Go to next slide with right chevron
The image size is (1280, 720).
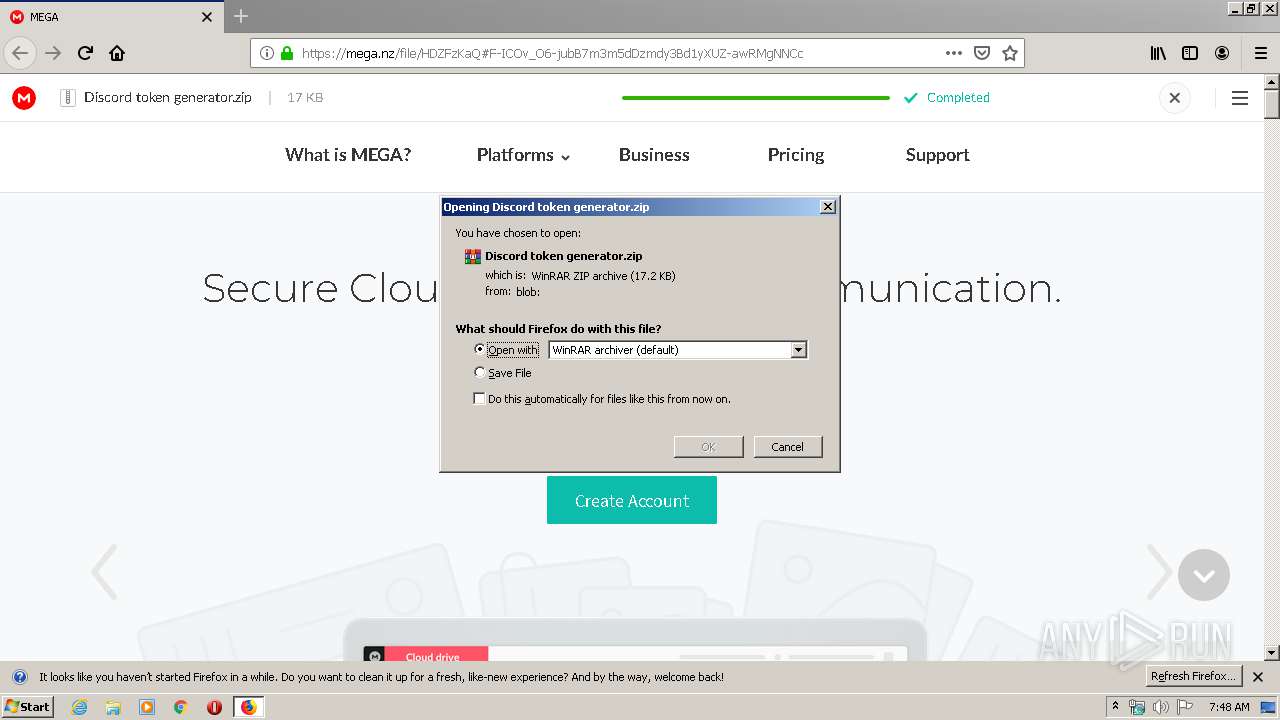[1159, 572]
